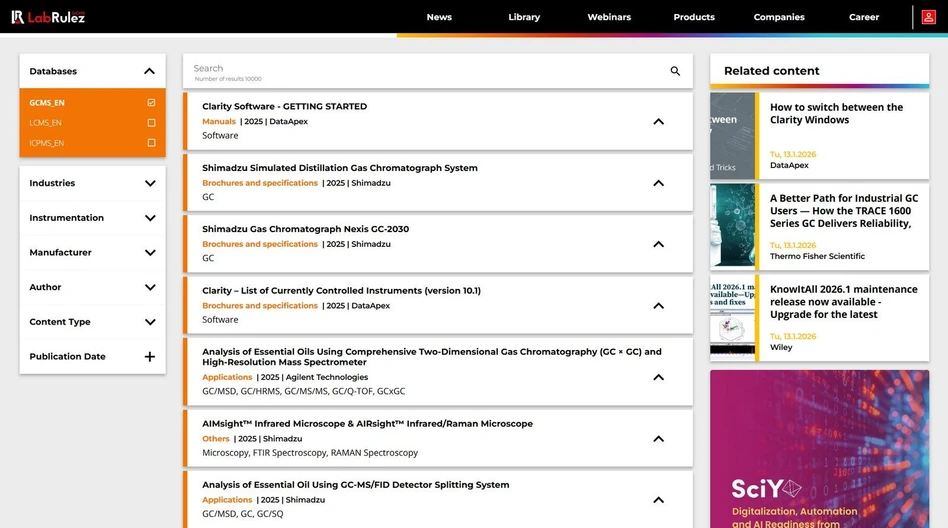
Task: Enable the ICPMS_EN database checkbox
Action: pyautogui.click(x=151, y=143)
